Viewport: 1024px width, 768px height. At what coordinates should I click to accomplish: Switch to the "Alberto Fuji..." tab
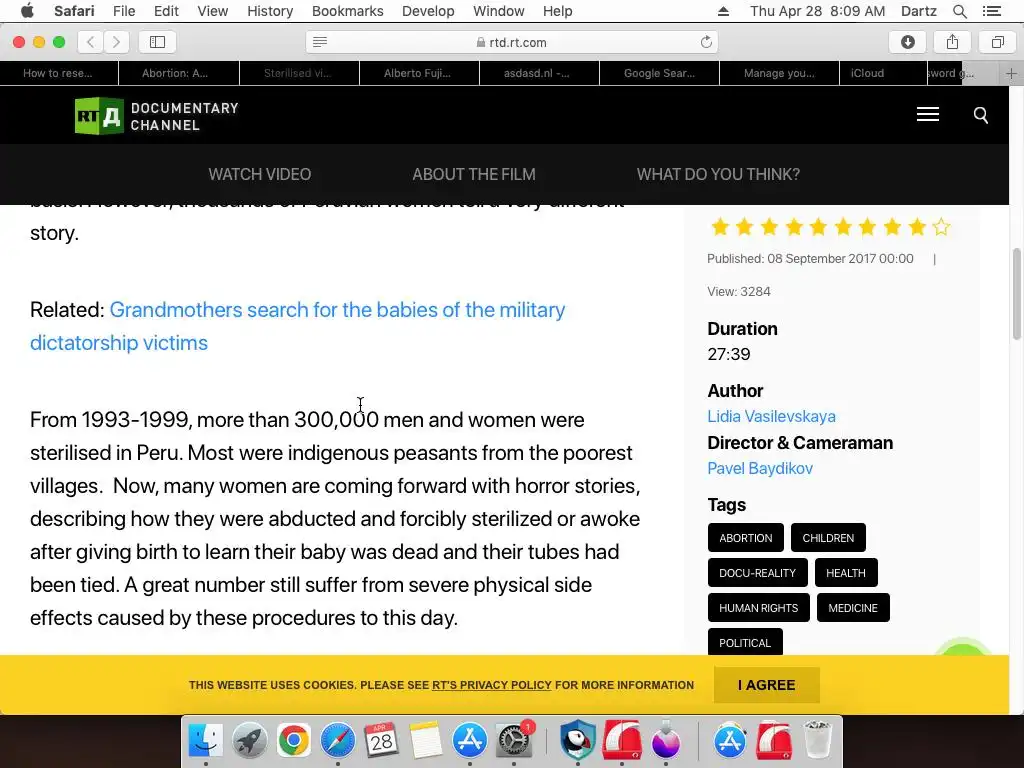[x=419, y=73]
